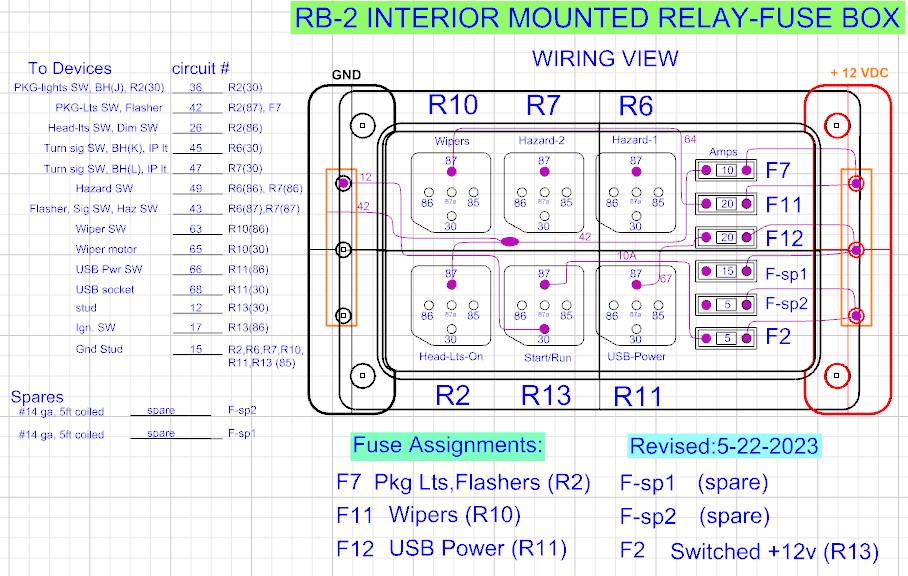Click the R10(86) destination text

[x=248, y=229]
